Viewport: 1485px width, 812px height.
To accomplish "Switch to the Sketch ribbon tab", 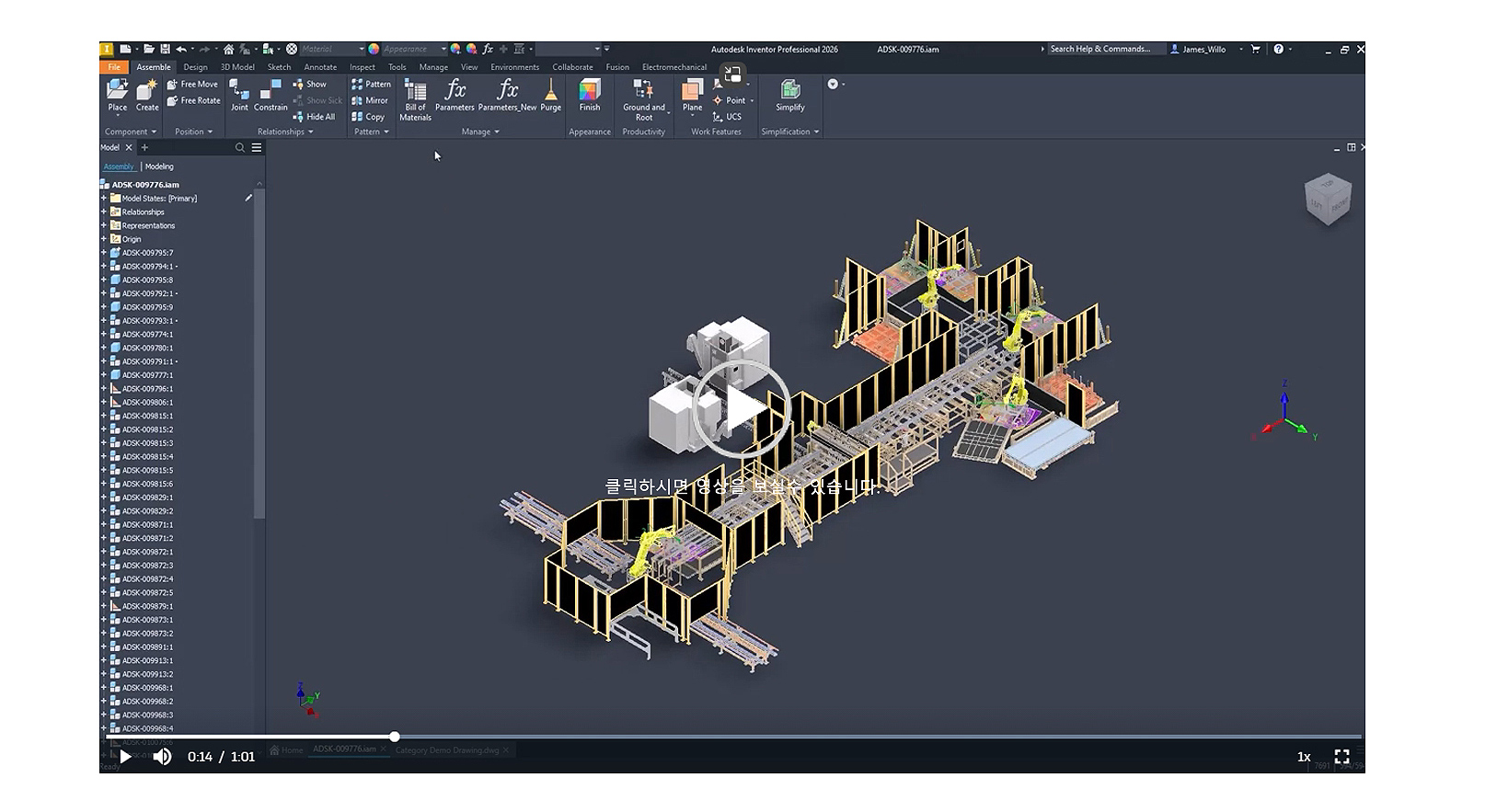I will (x=279, y=67).
